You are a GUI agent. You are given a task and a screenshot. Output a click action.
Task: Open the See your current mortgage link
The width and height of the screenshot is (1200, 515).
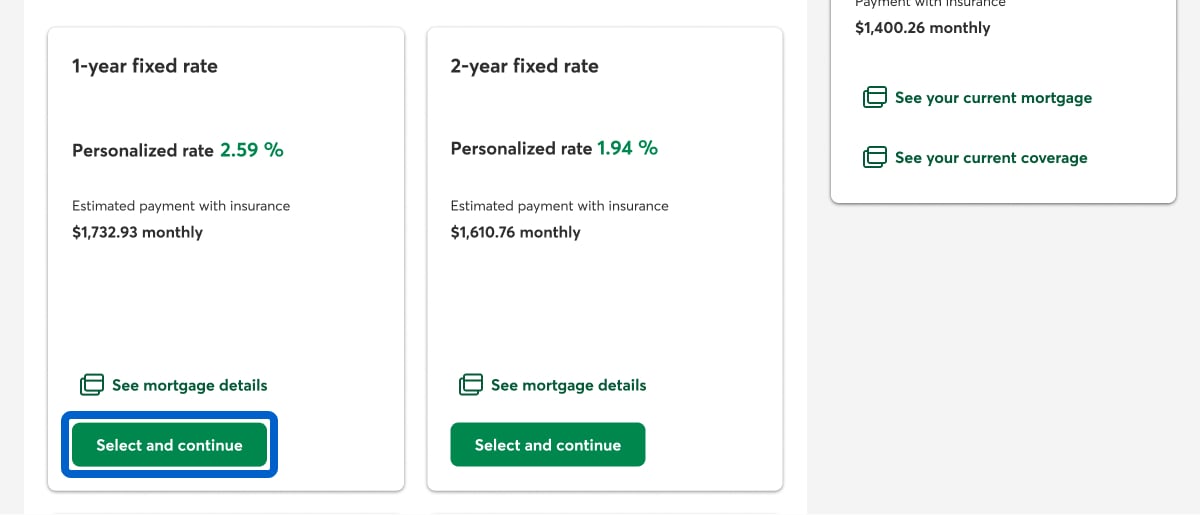(993, 98)
